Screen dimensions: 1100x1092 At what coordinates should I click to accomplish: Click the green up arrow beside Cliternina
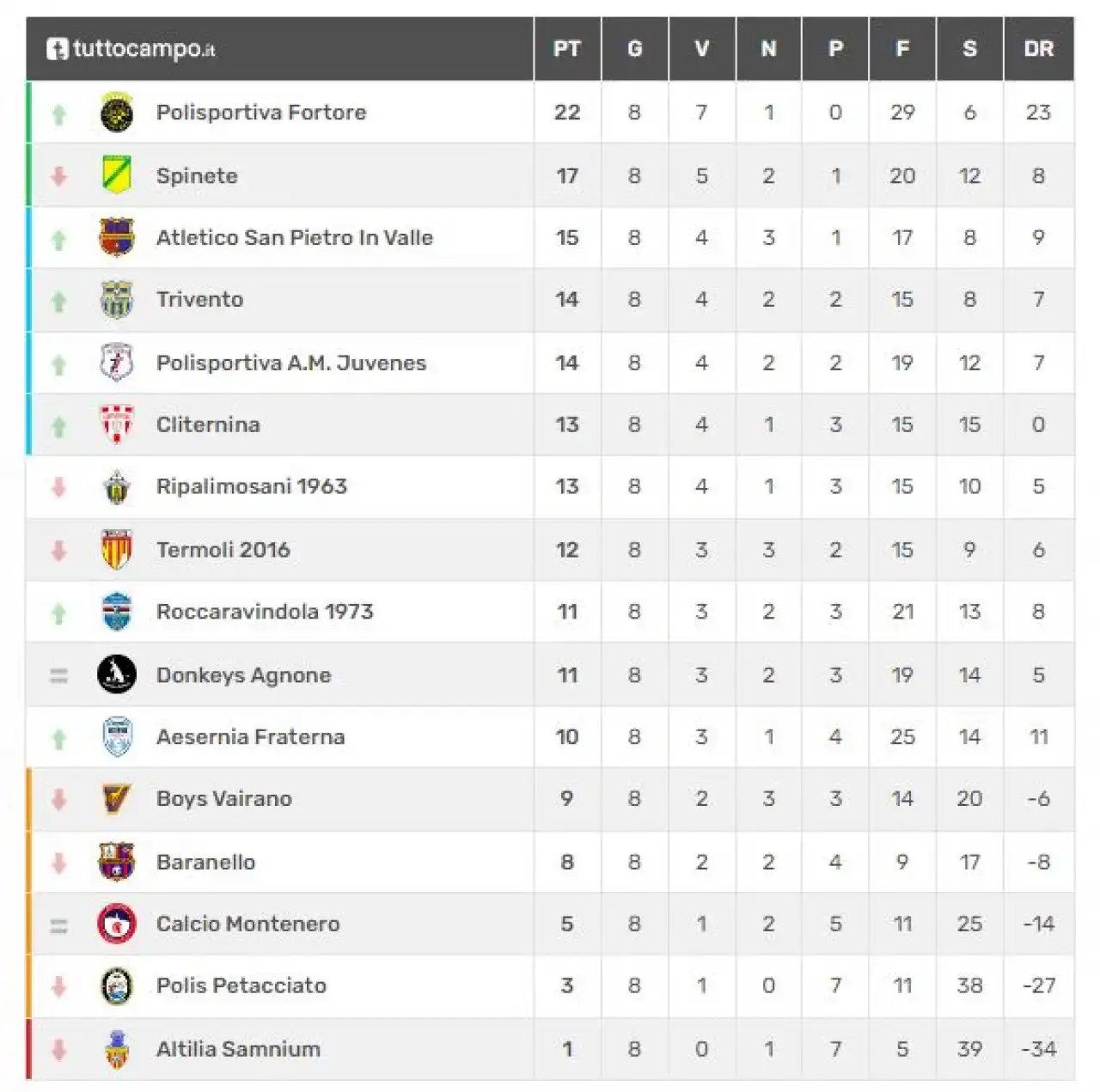(x=58, y=425)
